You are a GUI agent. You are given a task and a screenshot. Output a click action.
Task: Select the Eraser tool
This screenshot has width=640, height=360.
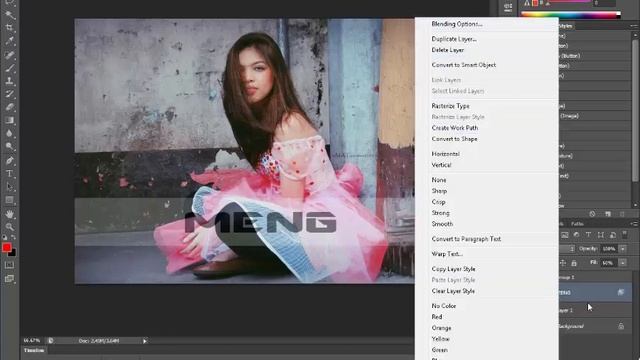coord(9,107)
